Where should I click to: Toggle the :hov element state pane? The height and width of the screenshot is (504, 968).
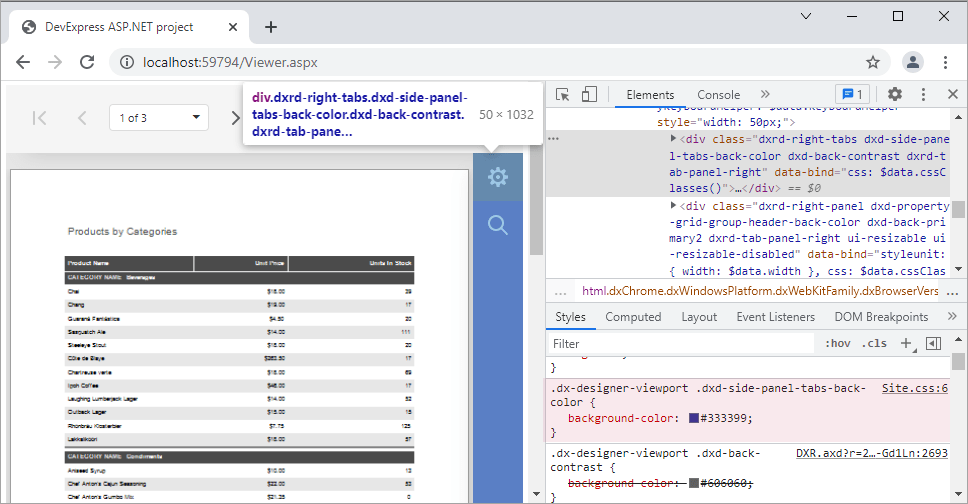click(838, 343)
